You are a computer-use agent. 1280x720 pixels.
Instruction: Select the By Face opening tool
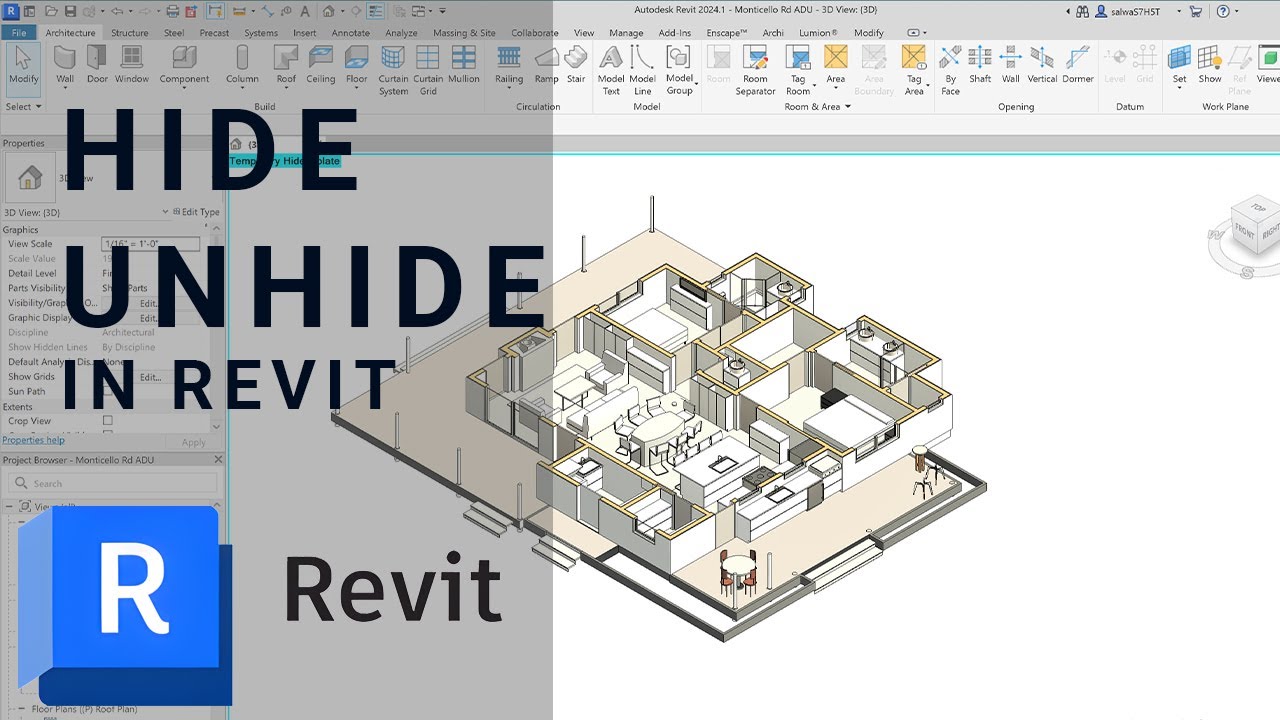click(950, 70)
